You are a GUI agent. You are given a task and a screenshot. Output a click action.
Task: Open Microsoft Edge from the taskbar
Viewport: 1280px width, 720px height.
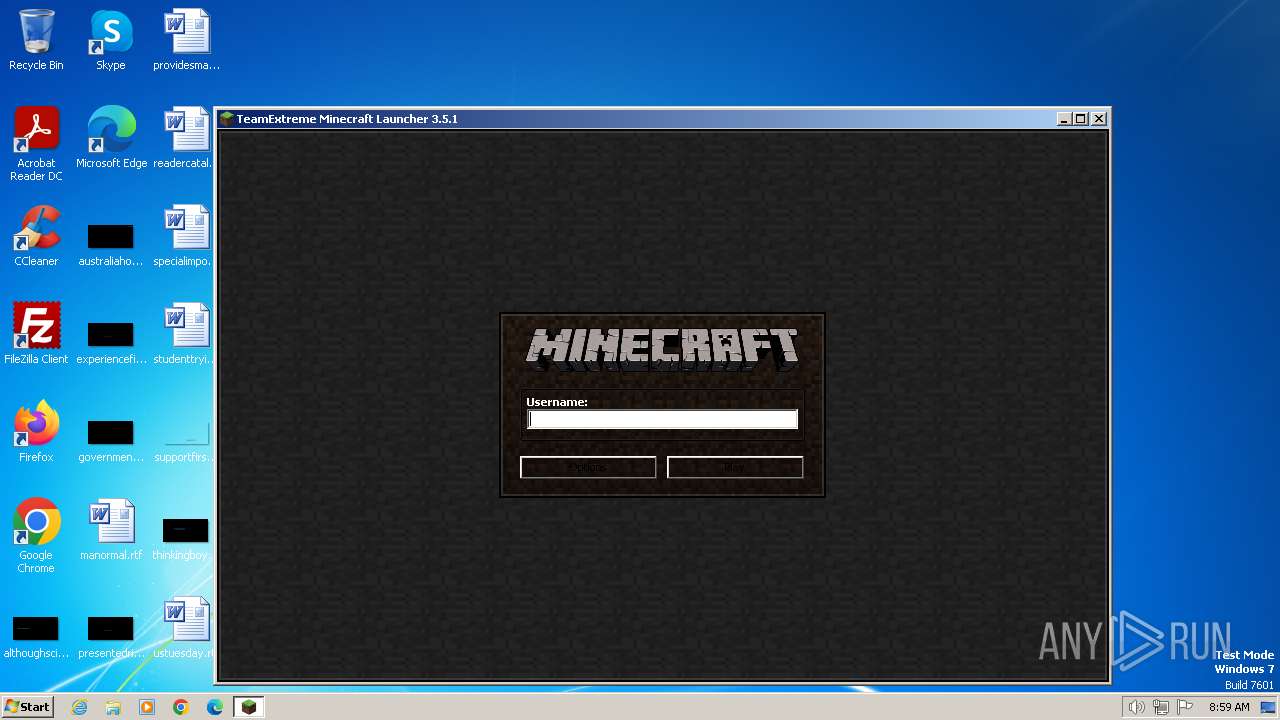click(x=215, y=707)
